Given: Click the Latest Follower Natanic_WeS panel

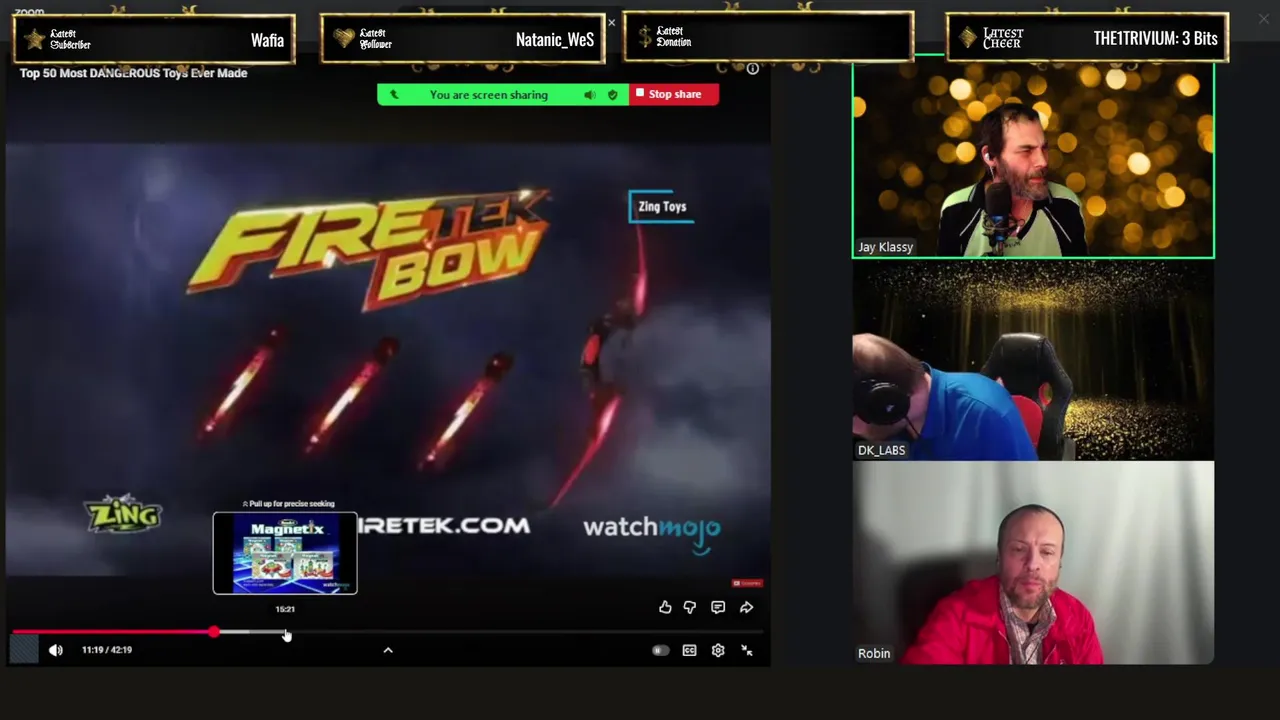Looking at the screenshot, I should click(x=463, y=39).
